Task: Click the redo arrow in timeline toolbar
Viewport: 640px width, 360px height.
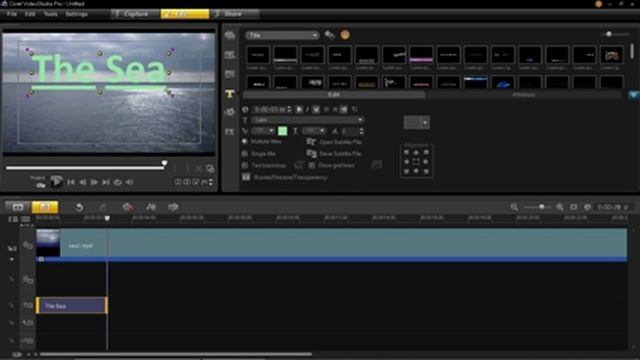Action: point(103,207)
